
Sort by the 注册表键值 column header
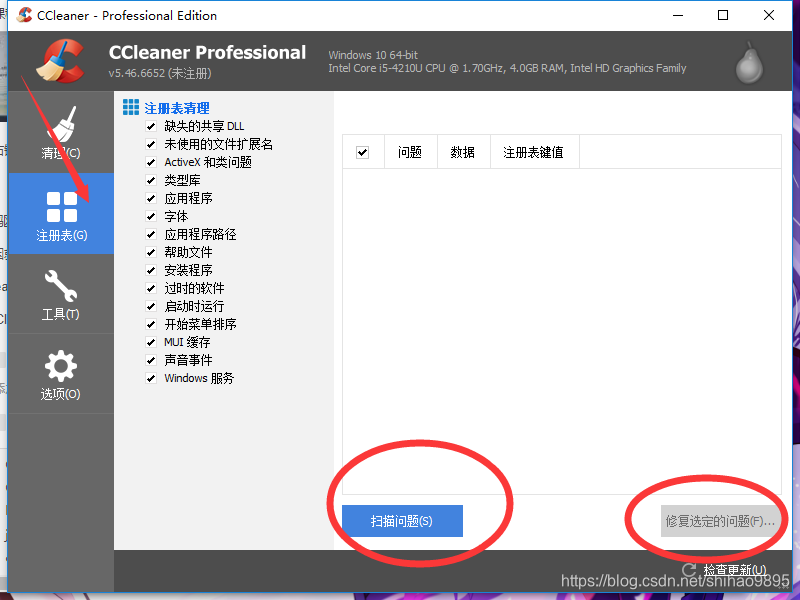[534, 152]
